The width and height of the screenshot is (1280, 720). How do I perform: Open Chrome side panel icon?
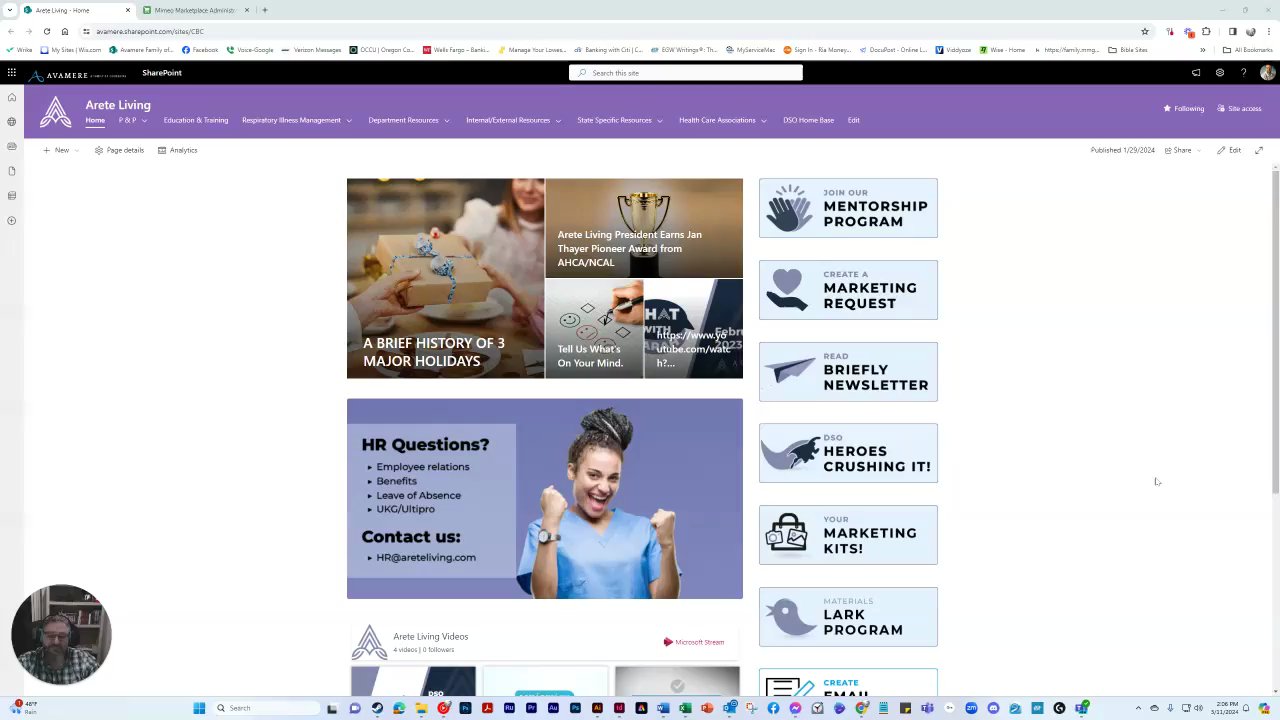pyautogui.click(x=1232, y=31)
